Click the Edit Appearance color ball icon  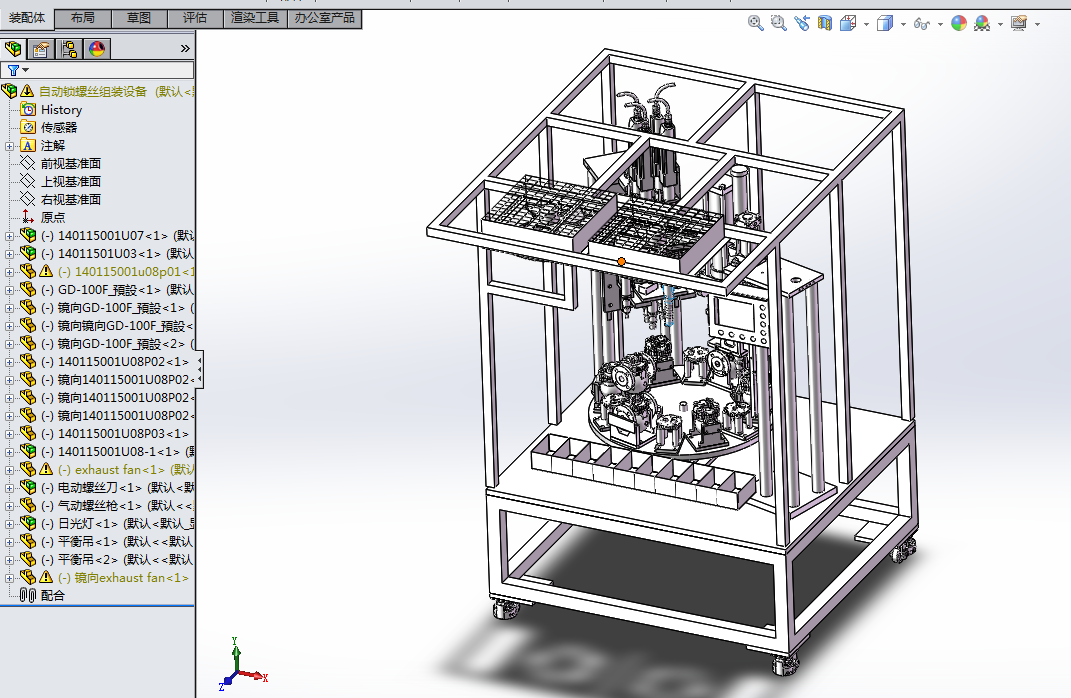click(x=959, y=23)
